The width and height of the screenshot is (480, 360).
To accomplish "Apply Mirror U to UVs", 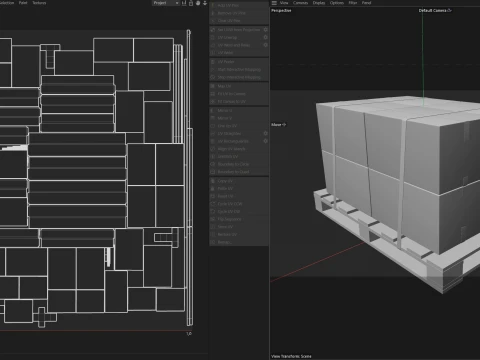I will pyautogui.click(x=239, y=110).
